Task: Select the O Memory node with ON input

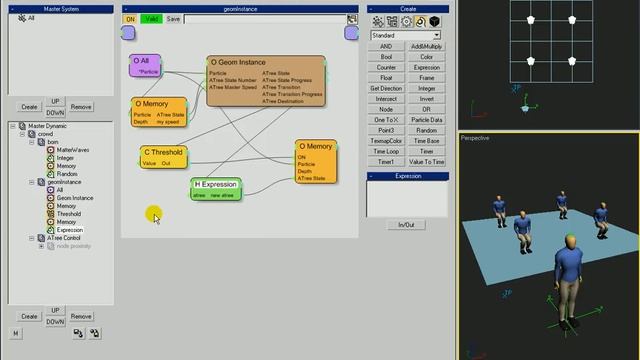Action: (316, 162)
